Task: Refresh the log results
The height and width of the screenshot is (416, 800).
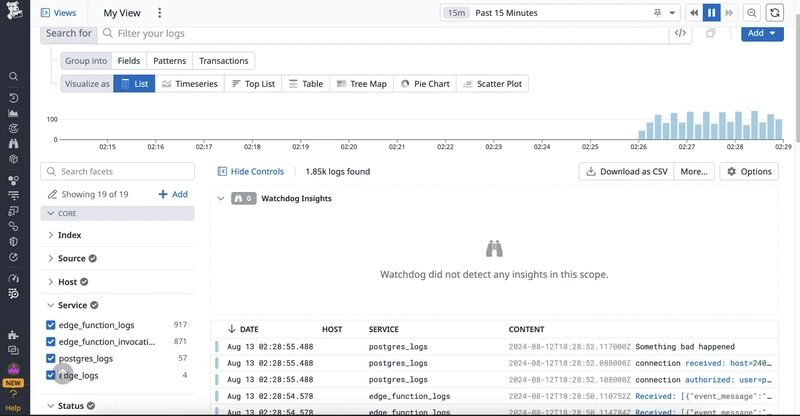Action: (x=774, y=13)
